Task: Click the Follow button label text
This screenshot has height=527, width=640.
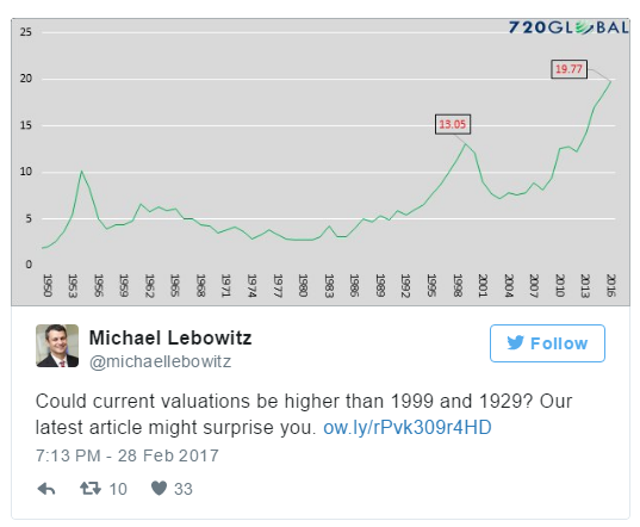Action: tap(559, 343)
